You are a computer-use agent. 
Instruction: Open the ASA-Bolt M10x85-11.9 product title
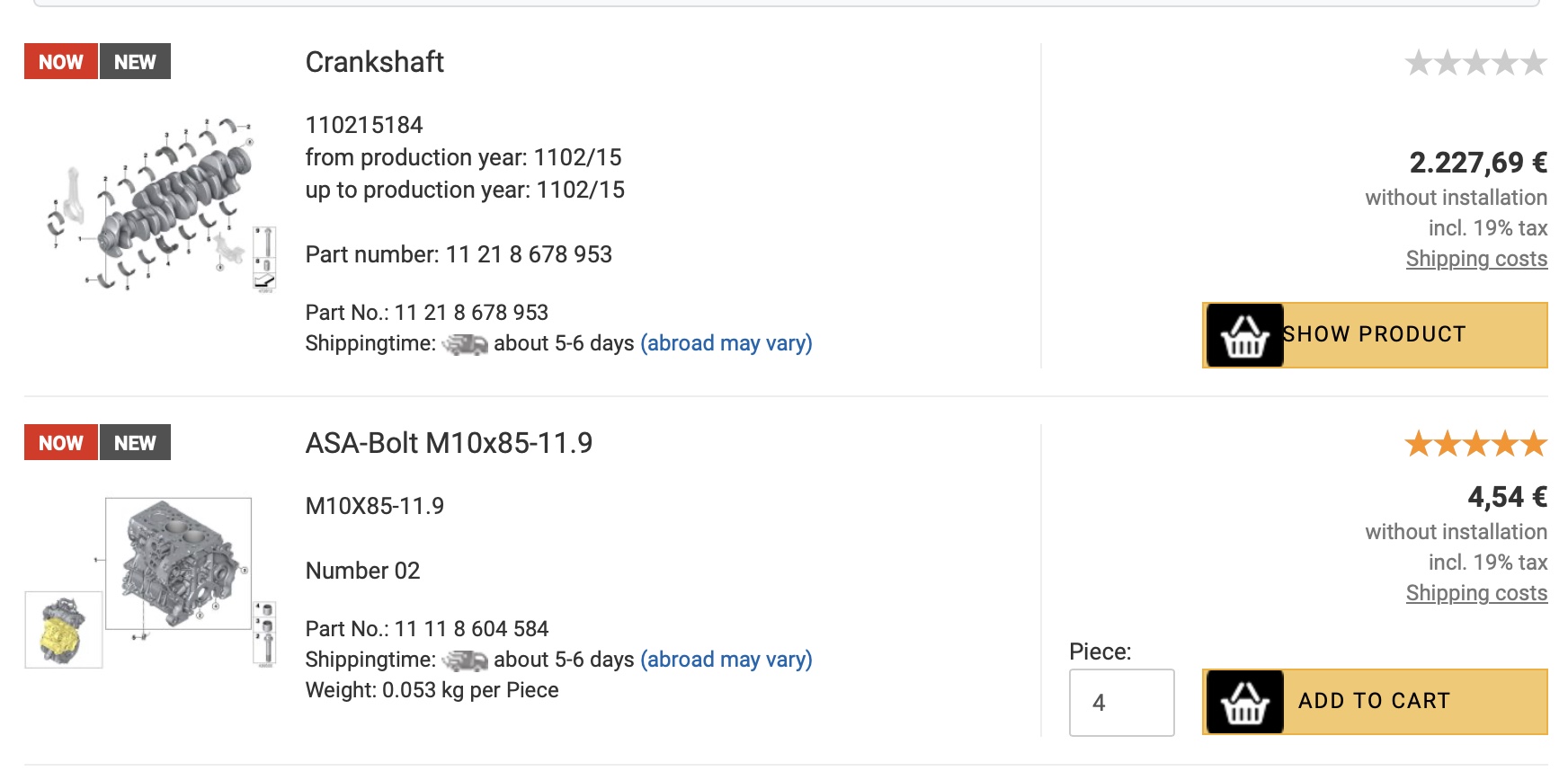[x=449, y=443]
